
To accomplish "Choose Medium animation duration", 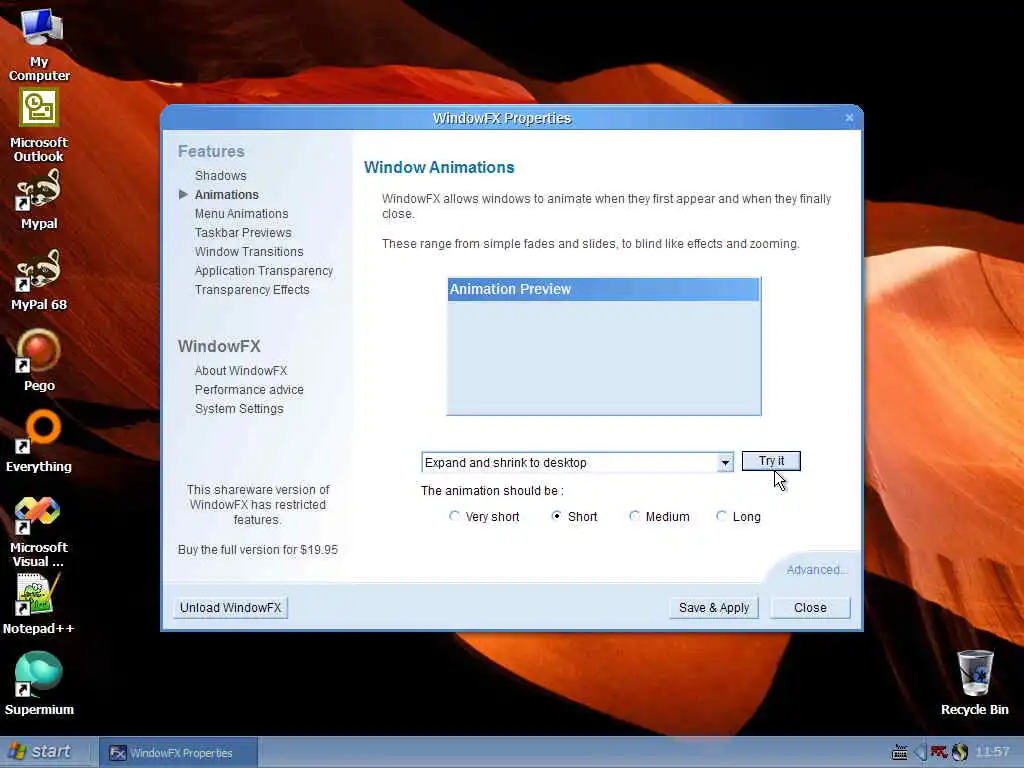I will click(x=659, y=517).
